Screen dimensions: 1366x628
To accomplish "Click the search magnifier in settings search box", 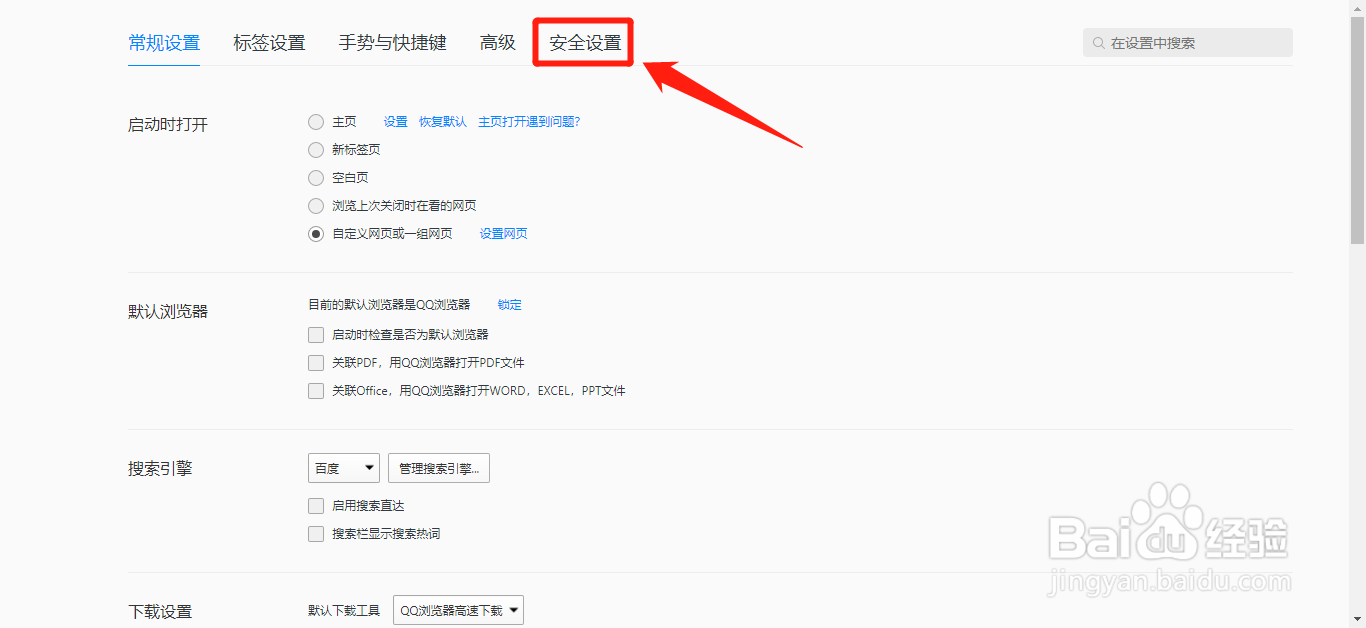I will (1100, 42).
